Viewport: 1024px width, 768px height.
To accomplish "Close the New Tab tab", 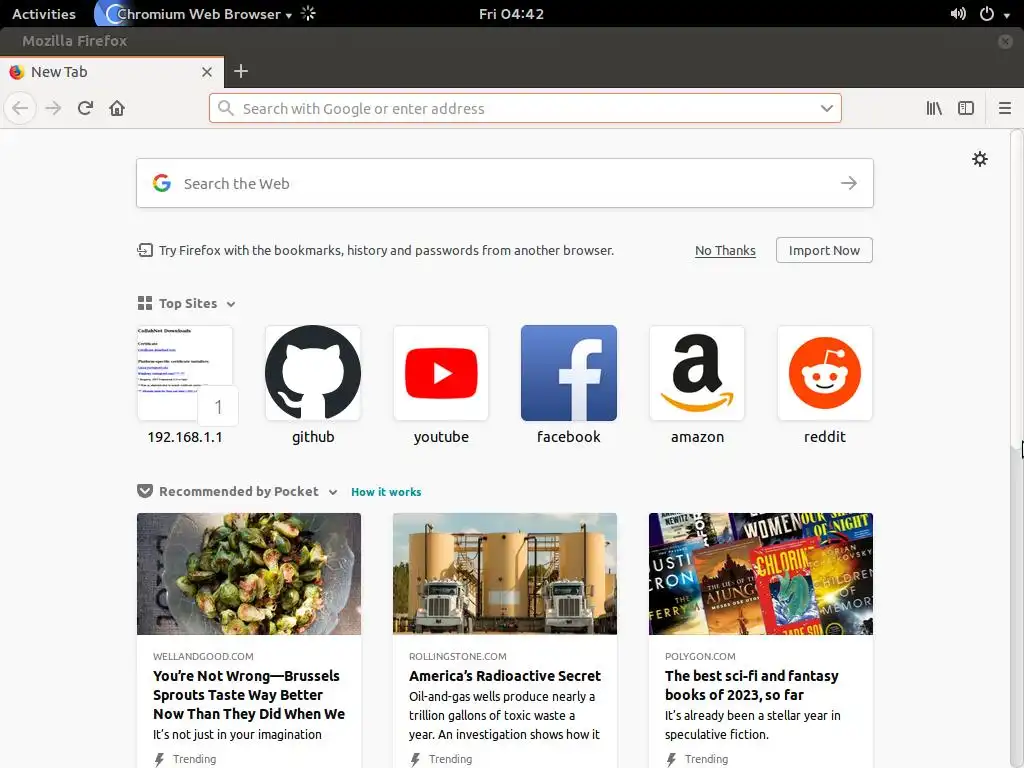I will [207, 72].
